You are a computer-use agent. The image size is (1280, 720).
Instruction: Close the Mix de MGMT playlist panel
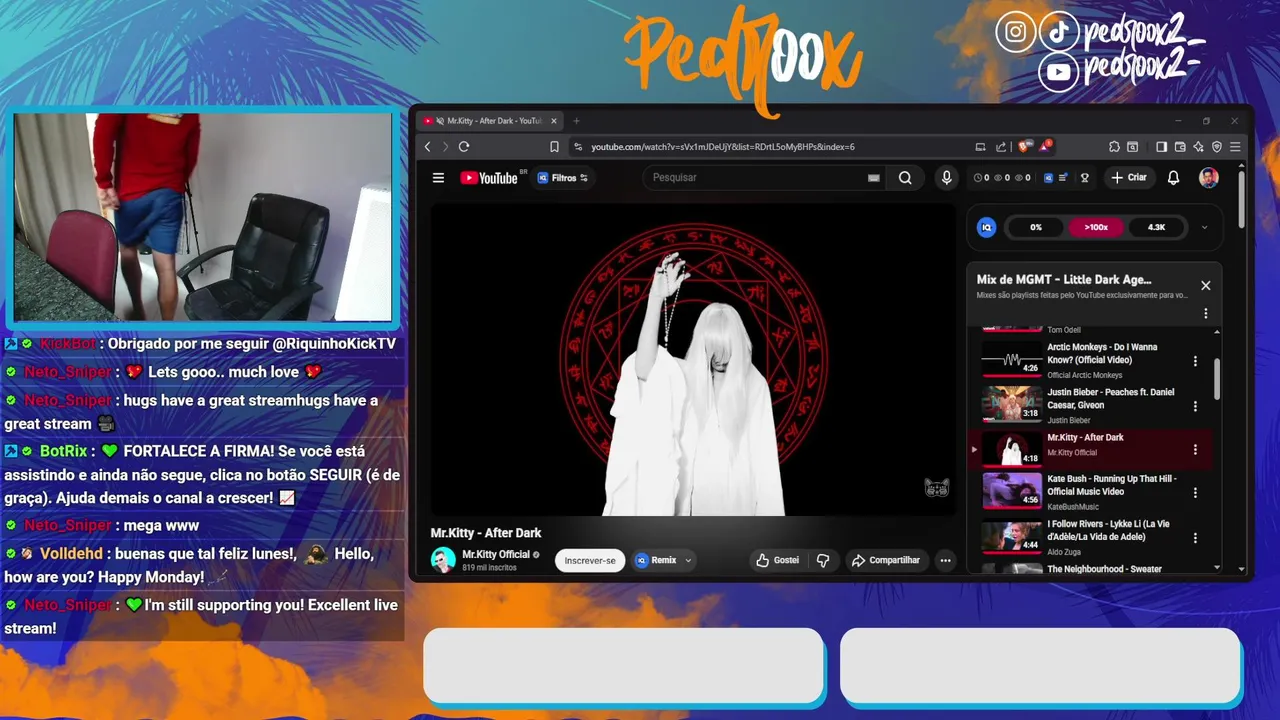point(1206,286)
